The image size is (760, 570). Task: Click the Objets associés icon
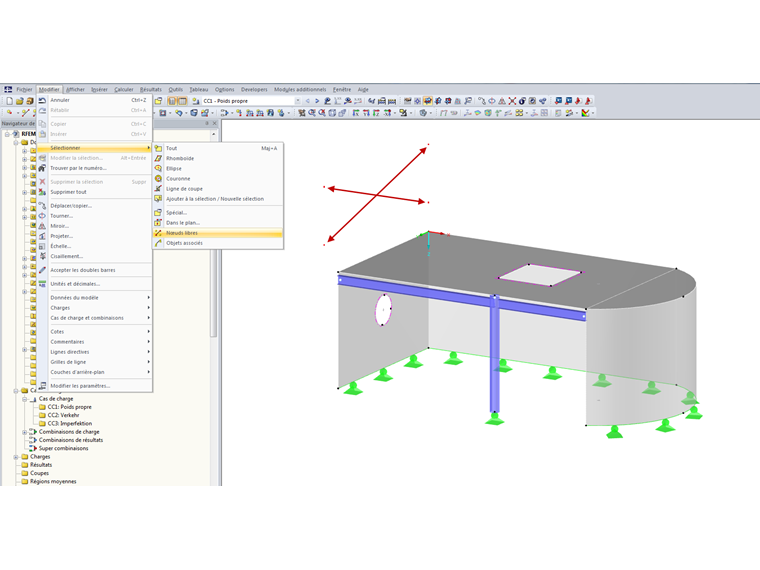click(x=158, y=243)
